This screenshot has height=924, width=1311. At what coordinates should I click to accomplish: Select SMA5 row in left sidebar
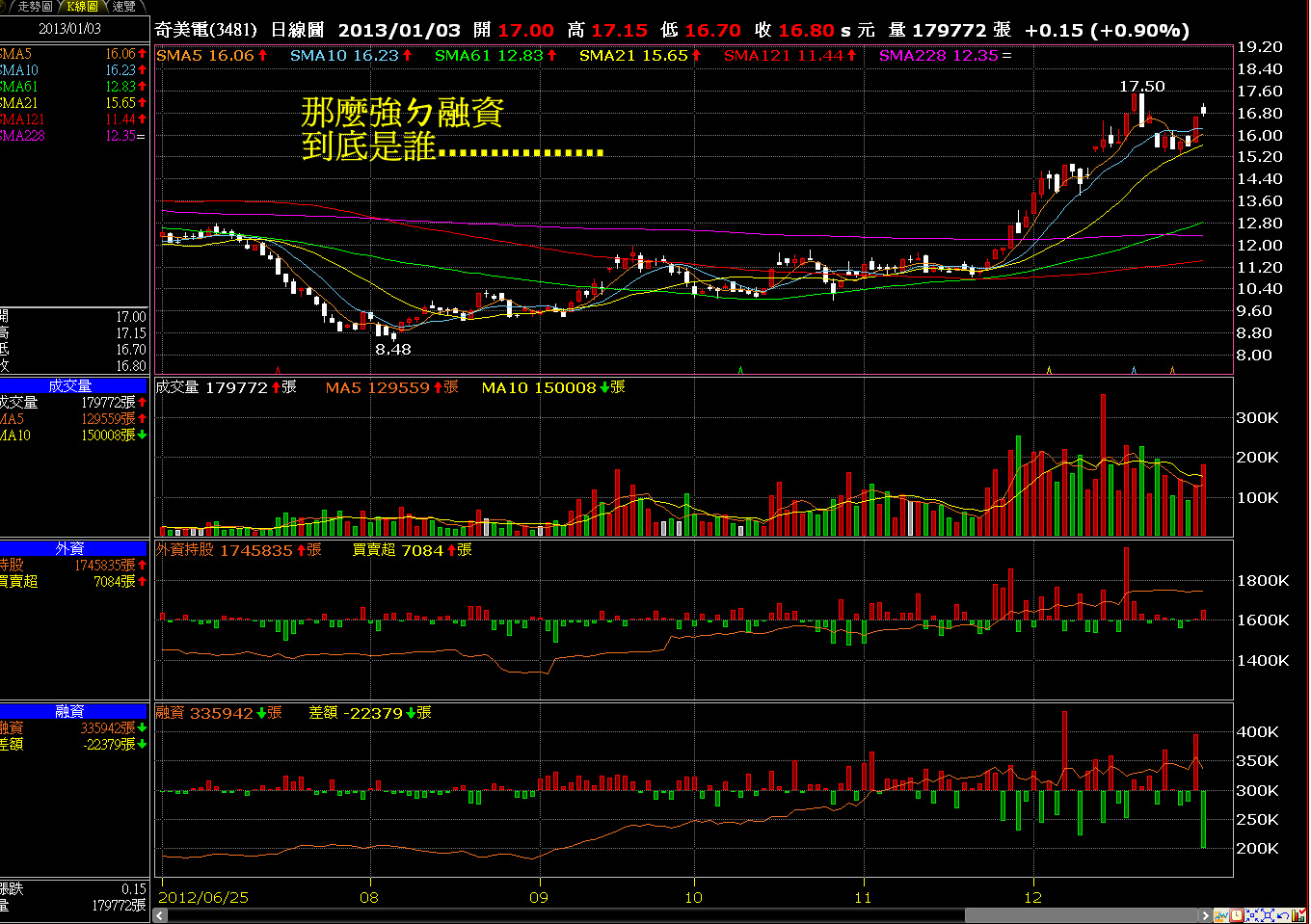click(x=73, y=54)
